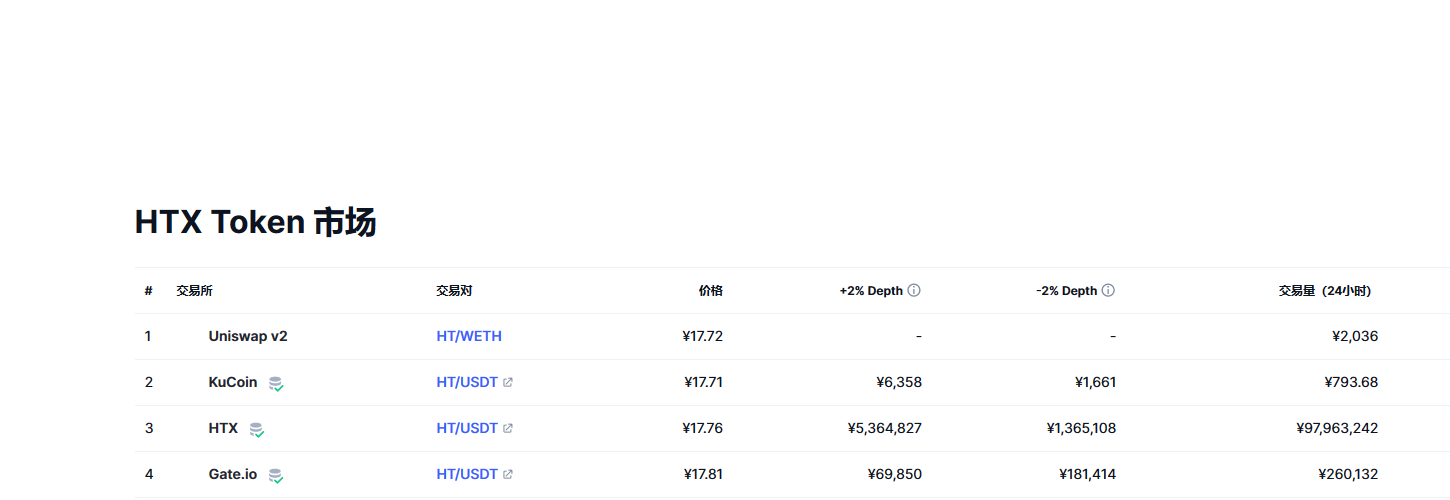Click the proof-of-reserves icon beside Gate.io
The width and height of the screenshot is (1450, 500).
[x=276, y=475]
